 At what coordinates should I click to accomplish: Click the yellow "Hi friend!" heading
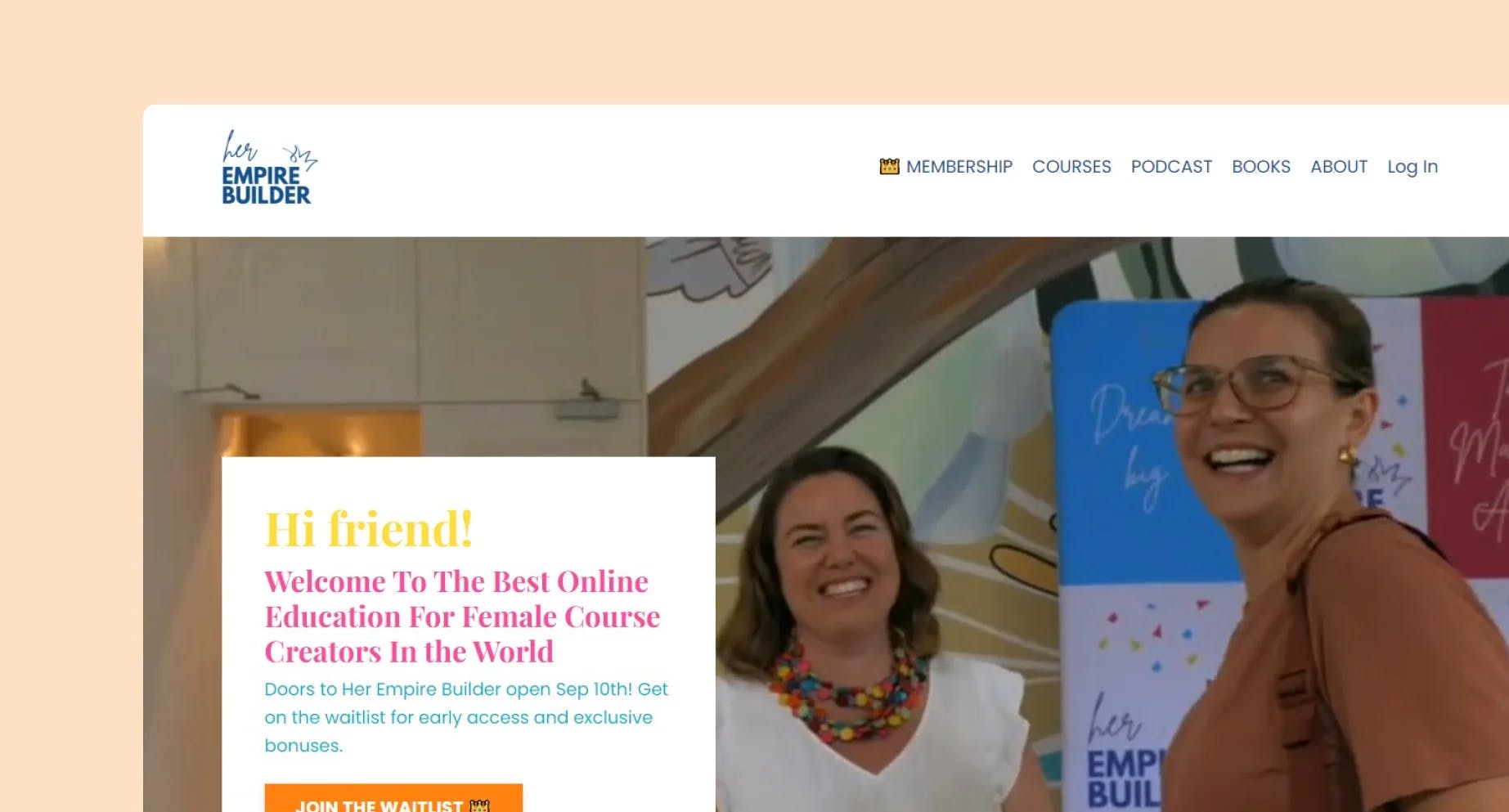coord(369,528)
